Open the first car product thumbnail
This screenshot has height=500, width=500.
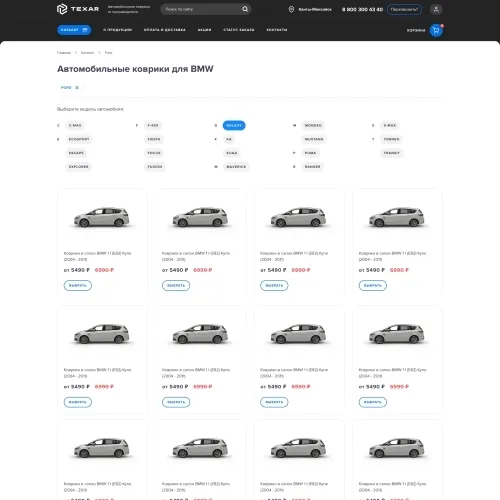(102, 217)
